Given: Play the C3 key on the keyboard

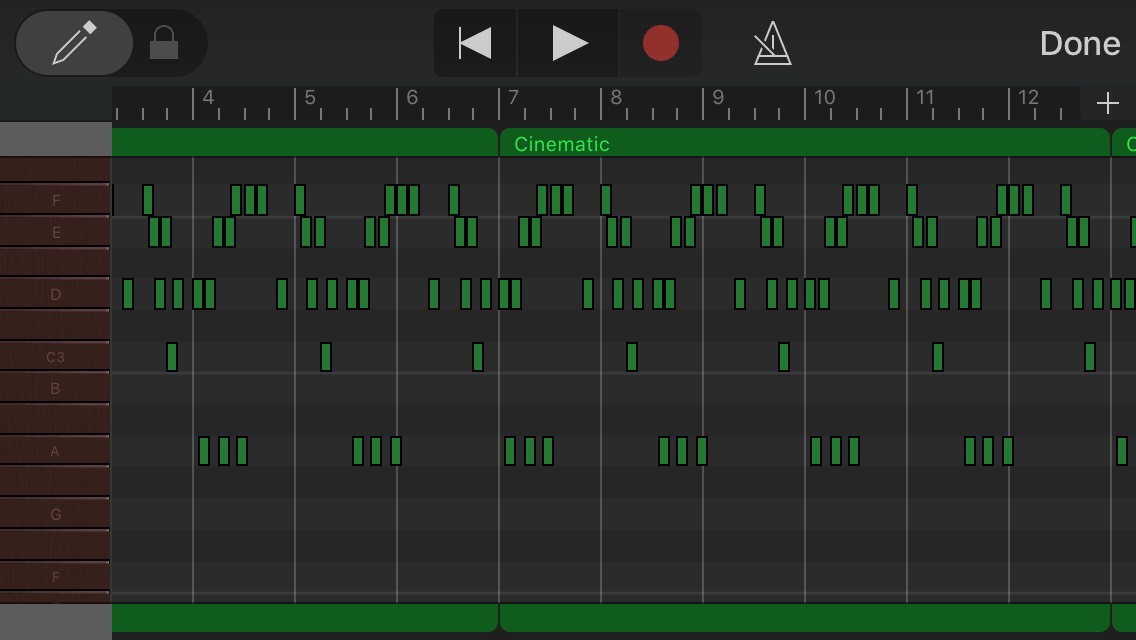Looking at the screenshot, I should (x=55, y=357).
